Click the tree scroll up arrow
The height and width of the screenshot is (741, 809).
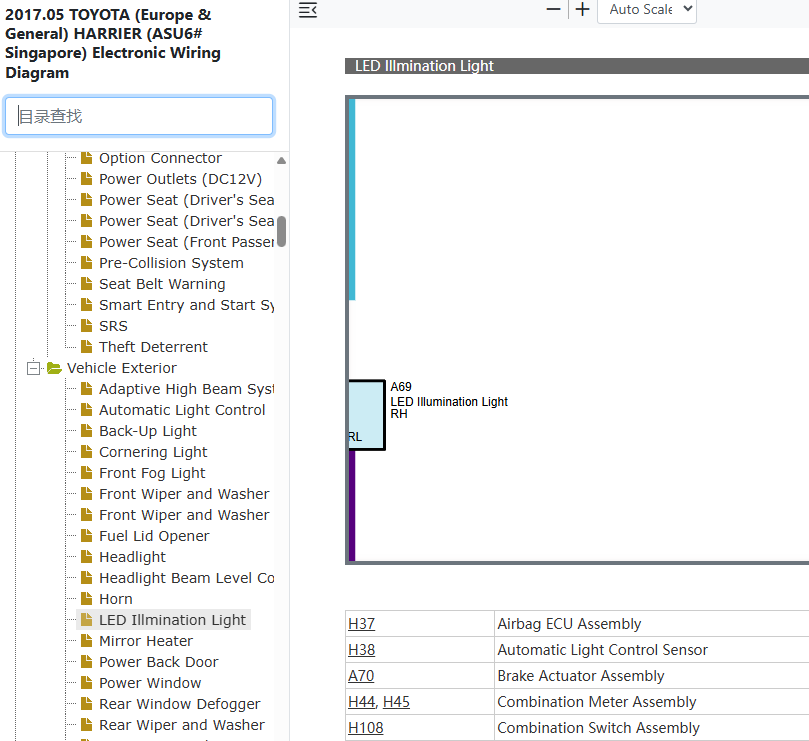pos(281,160)
